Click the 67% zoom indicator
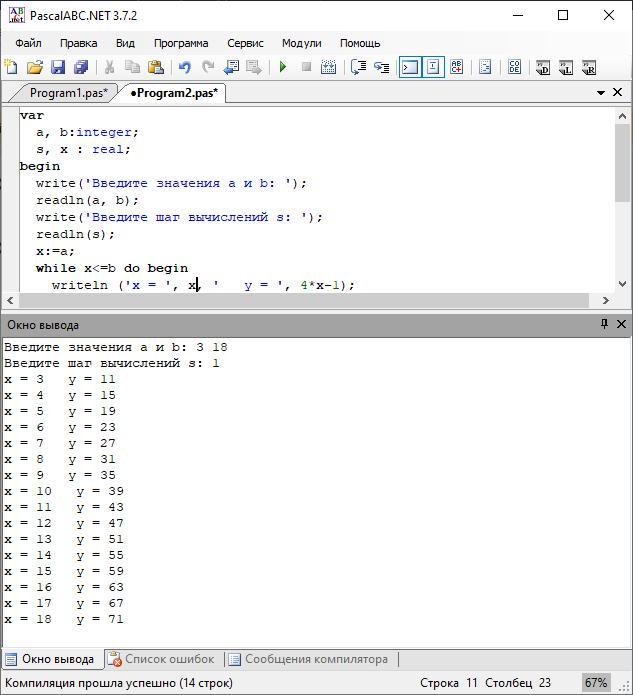The height and width of the screenshot is (695, 633). [x=596, y=683]
